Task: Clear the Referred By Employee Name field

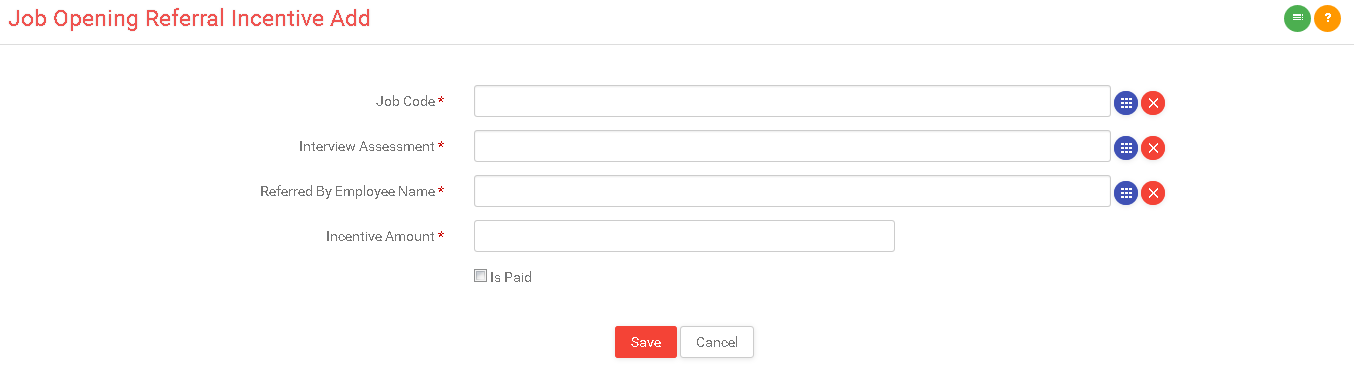Action: [x=1153, y=193]
